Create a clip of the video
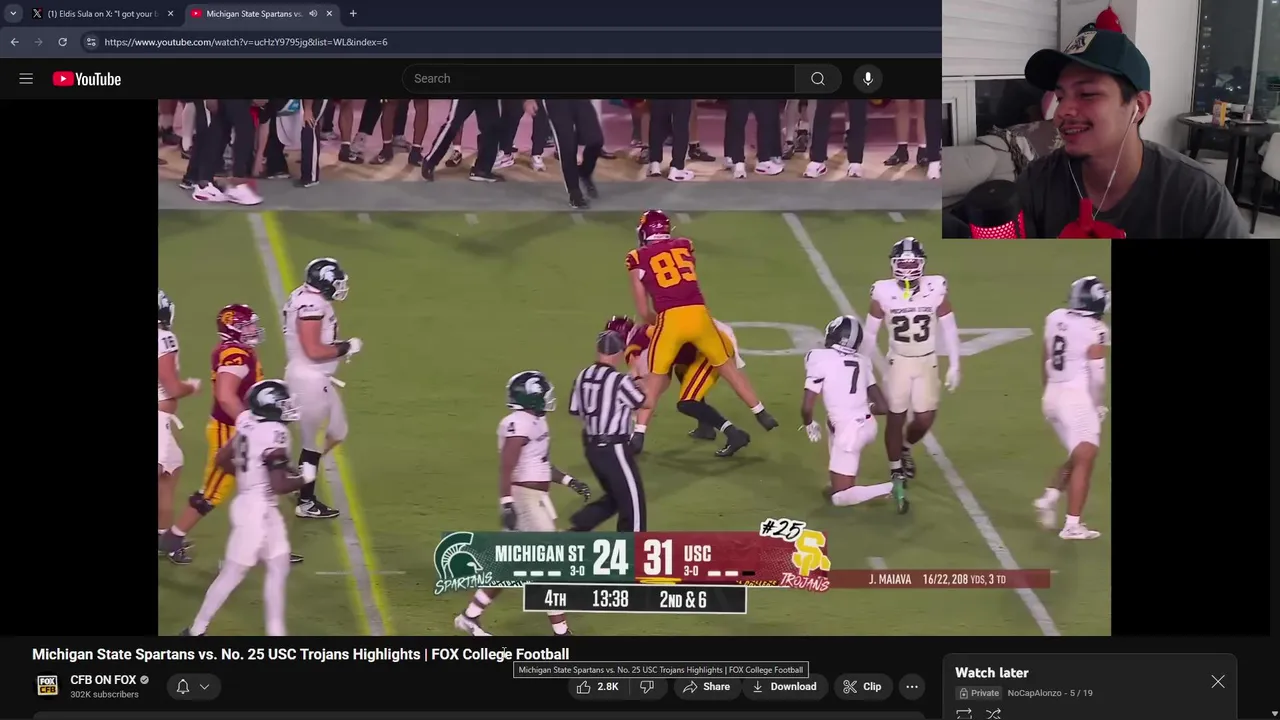 pyautogui.click(x=862, y=687)
